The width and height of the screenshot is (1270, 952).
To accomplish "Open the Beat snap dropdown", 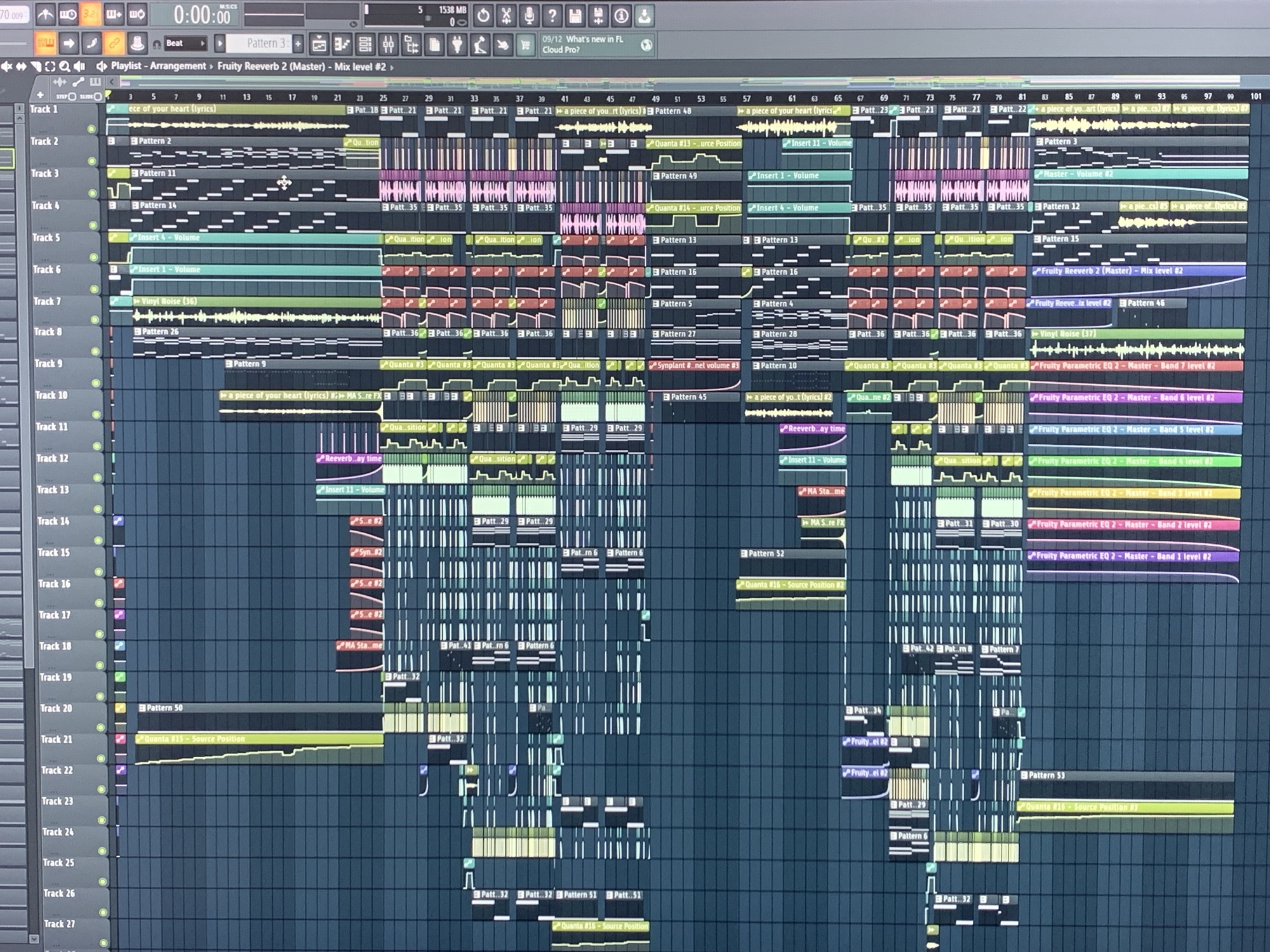I will 185,44.
